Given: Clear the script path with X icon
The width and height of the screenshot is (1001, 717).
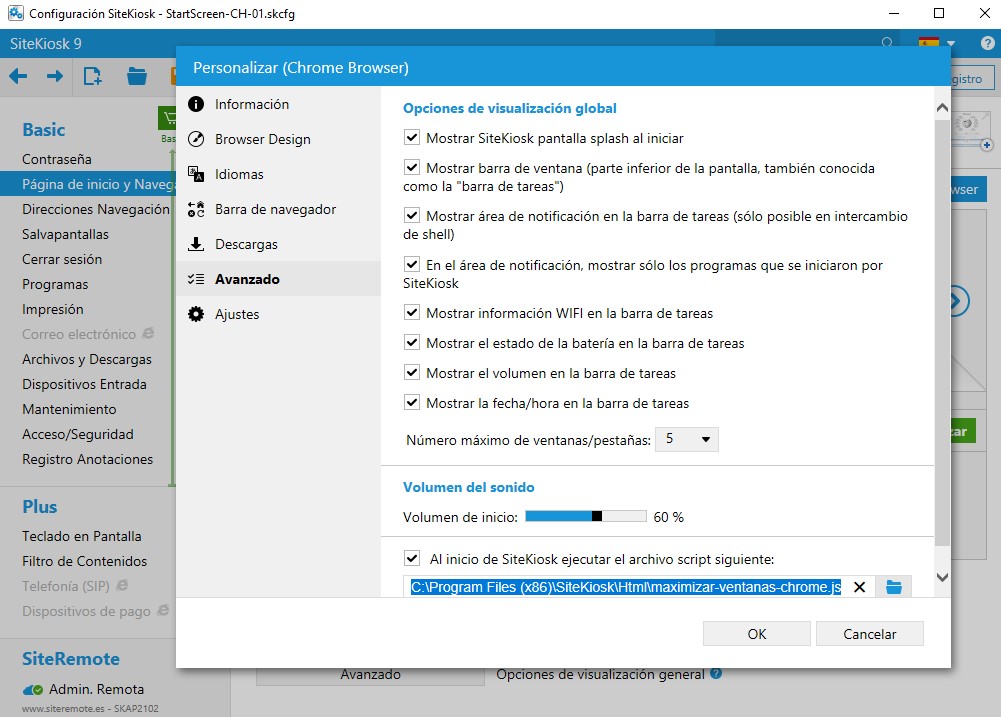Looking at the screenshot, I should (x=859, y=587).
